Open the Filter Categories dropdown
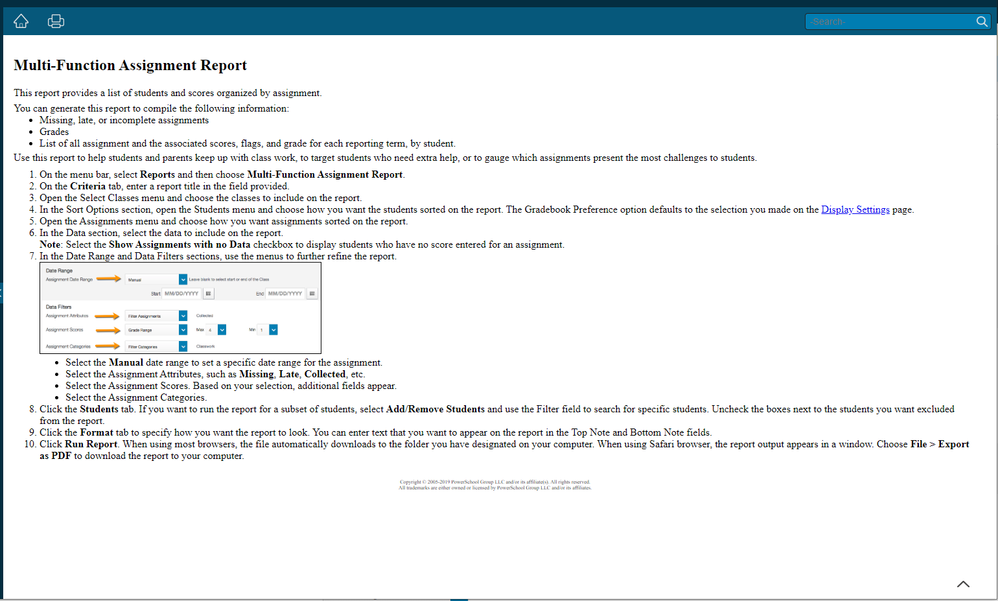The image size is (998, 601). [183, 346]
